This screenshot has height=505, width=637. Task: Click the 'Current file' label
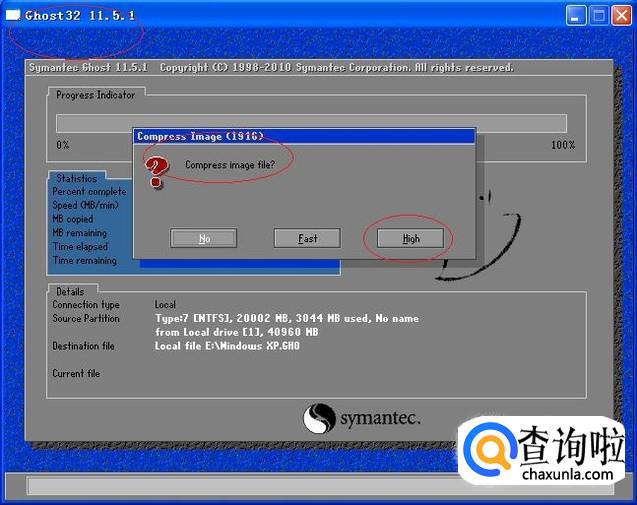[x=76, y=373]
